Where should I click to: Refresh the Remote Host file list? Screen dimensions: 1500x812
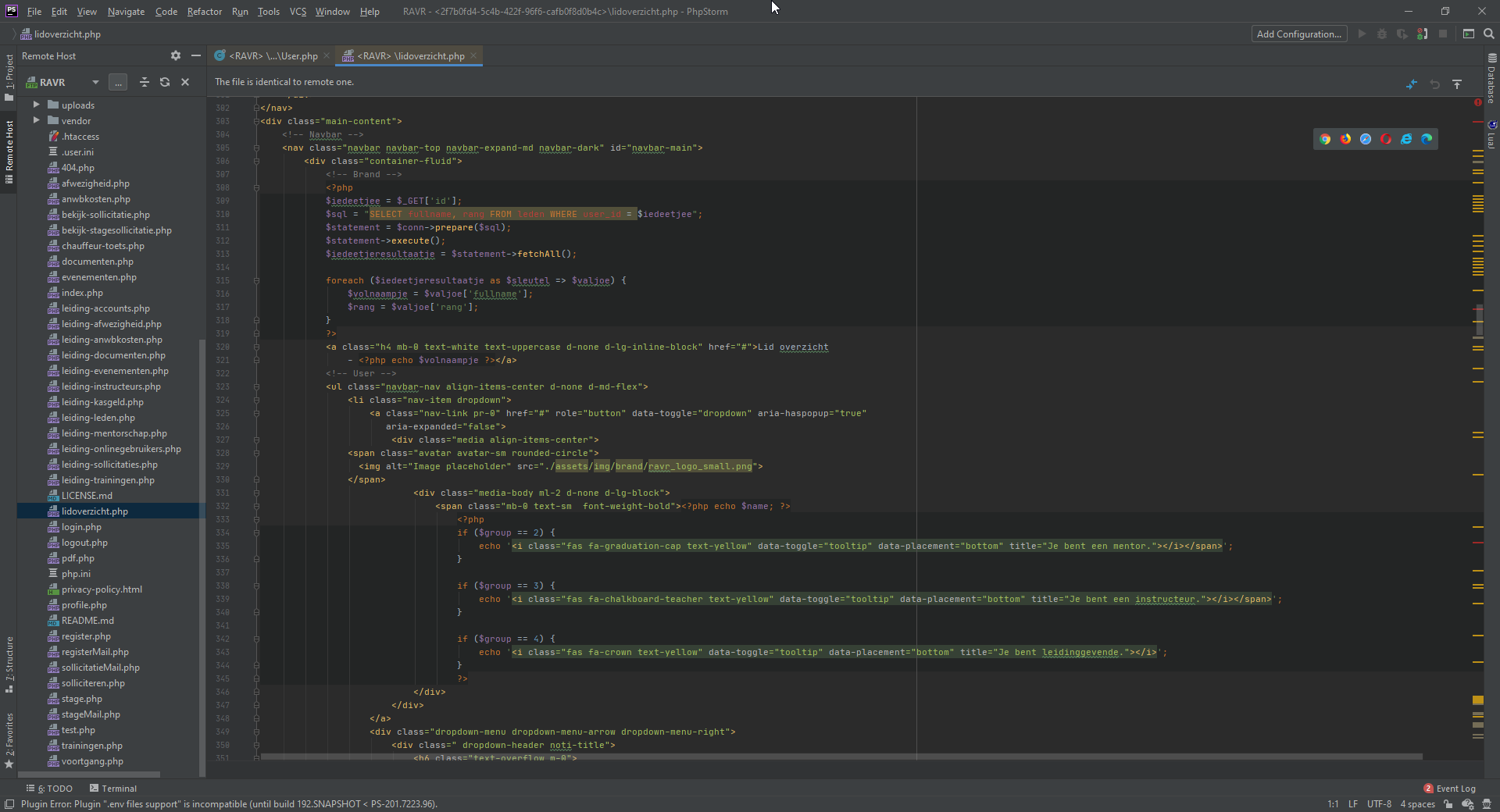[x=165, y=82]
